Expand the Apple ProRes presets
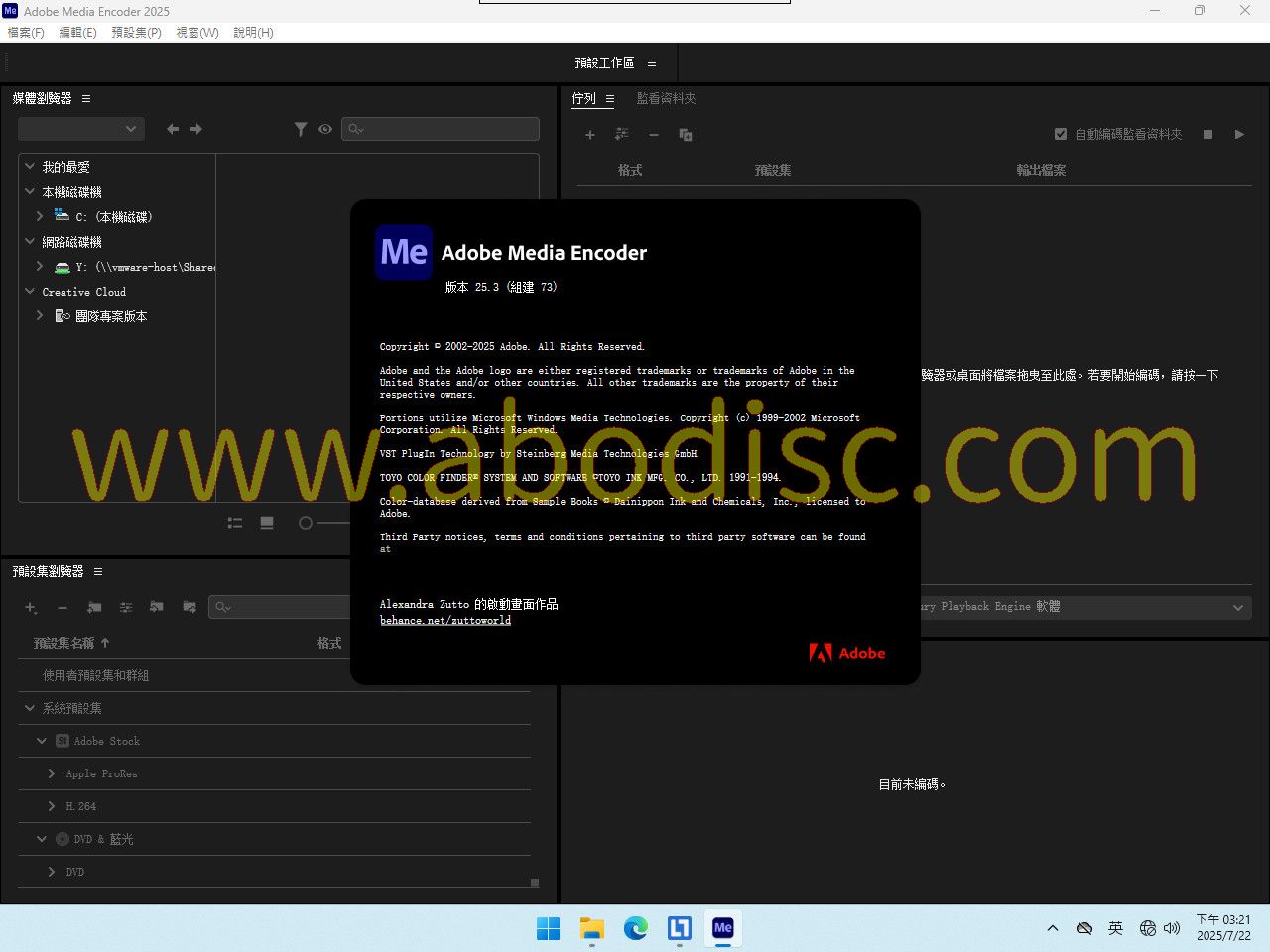The image size is (1270, 952). 52,773
